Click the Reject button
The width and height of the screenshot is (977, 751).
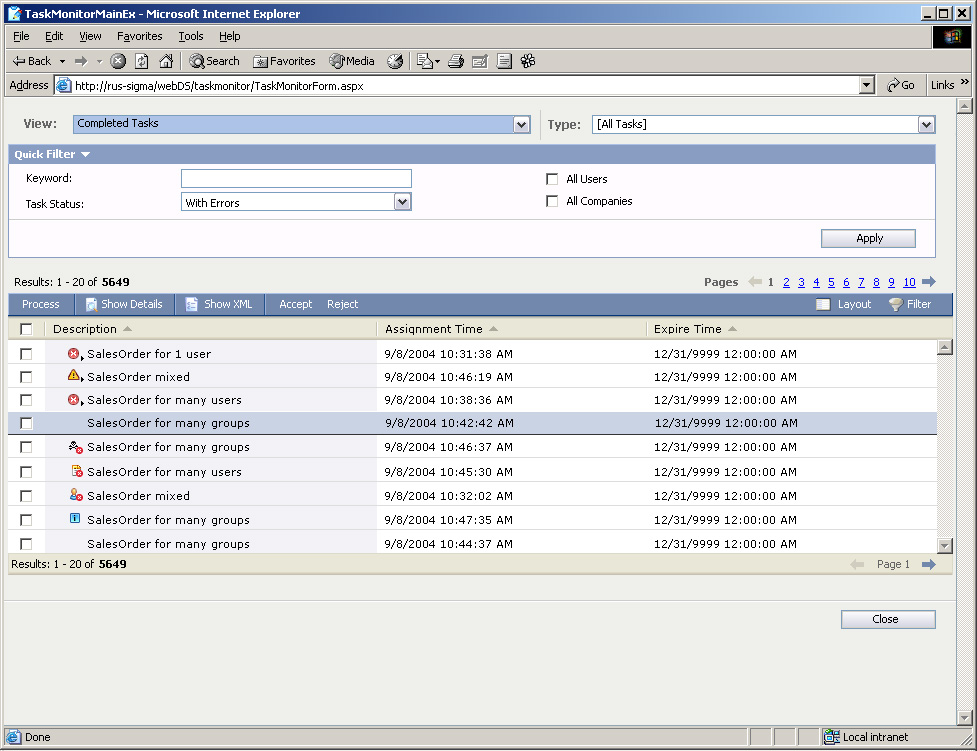click(342, 304)
